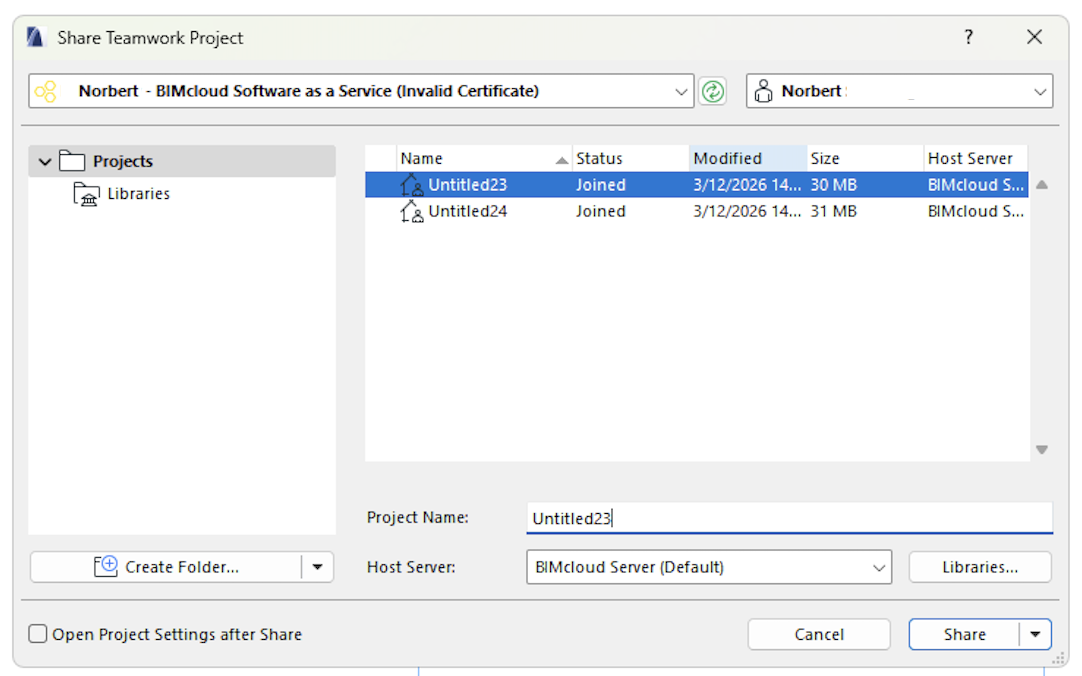
Task: Click Untitled24 host server cell
Action: click(976, 211)
